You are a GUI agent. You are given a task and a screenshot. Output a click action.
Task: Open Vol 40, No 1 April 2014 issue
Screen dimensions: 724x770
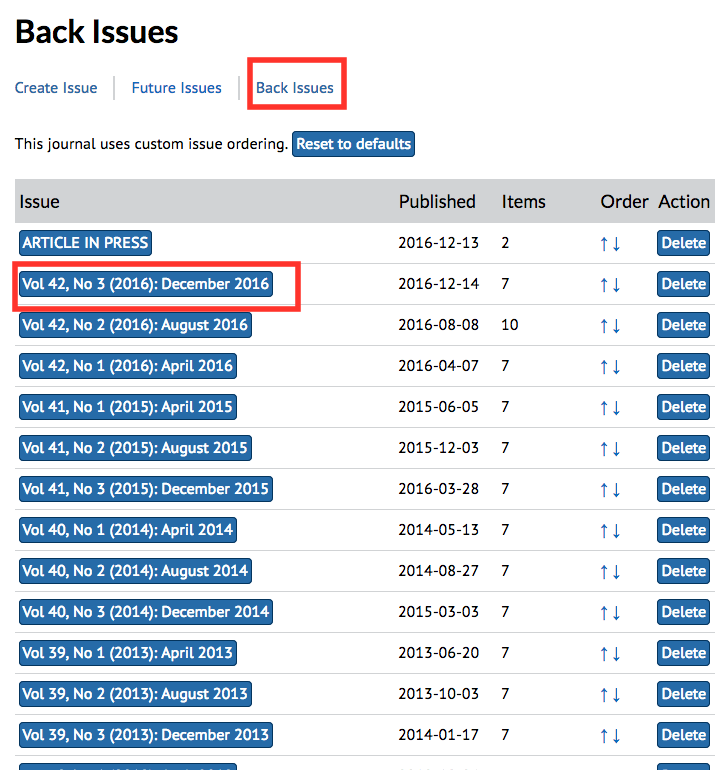coord(127,530)
